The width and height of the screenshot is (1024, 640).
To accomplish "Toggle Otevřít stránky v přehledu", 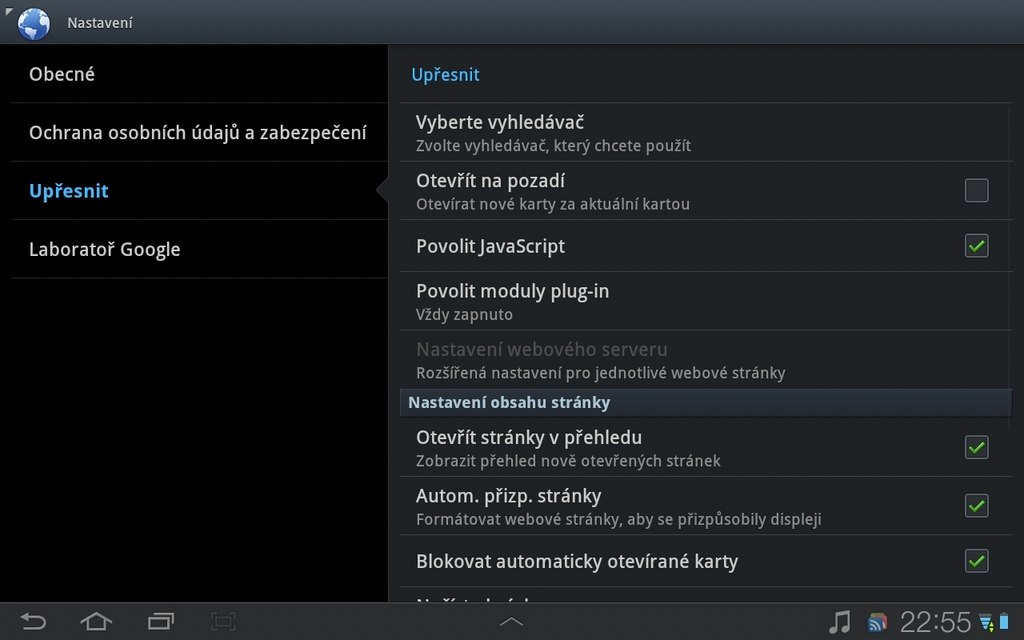I will [x=977, y=447].
